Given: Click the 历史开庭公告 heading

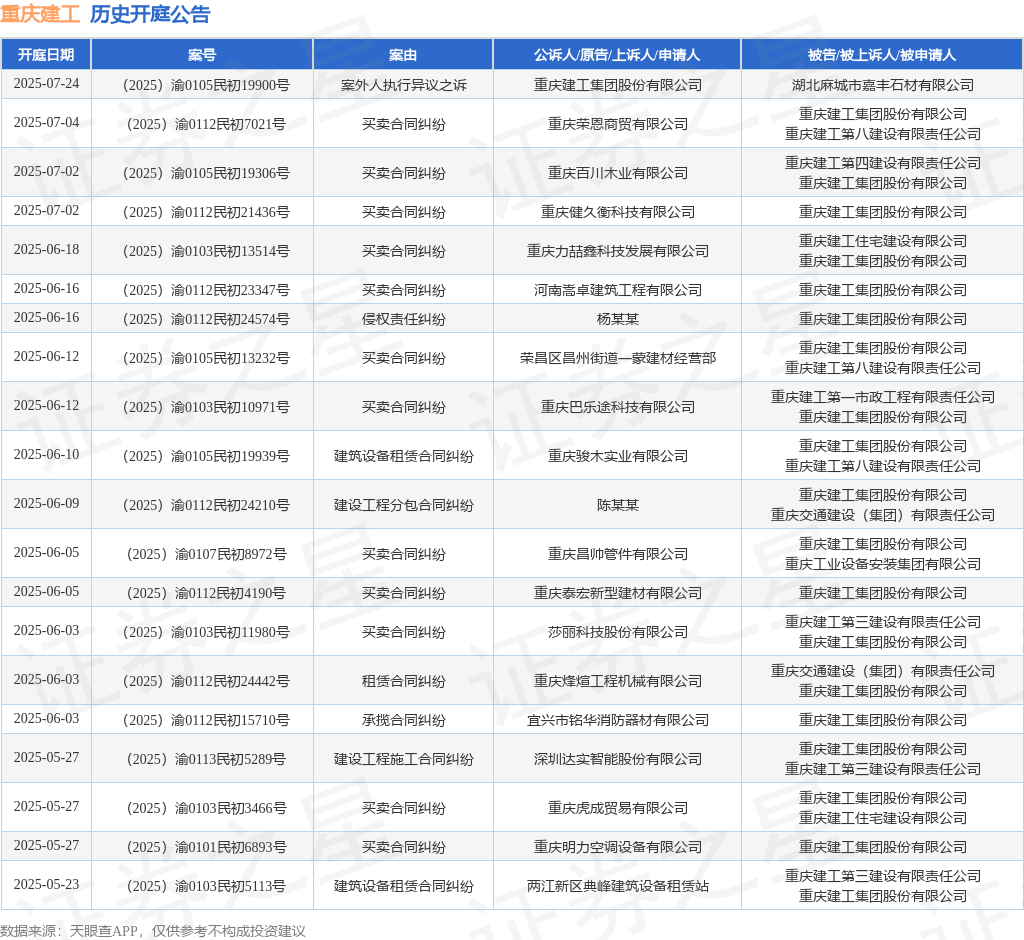Looking at the screenshot, I should [150, 14].
